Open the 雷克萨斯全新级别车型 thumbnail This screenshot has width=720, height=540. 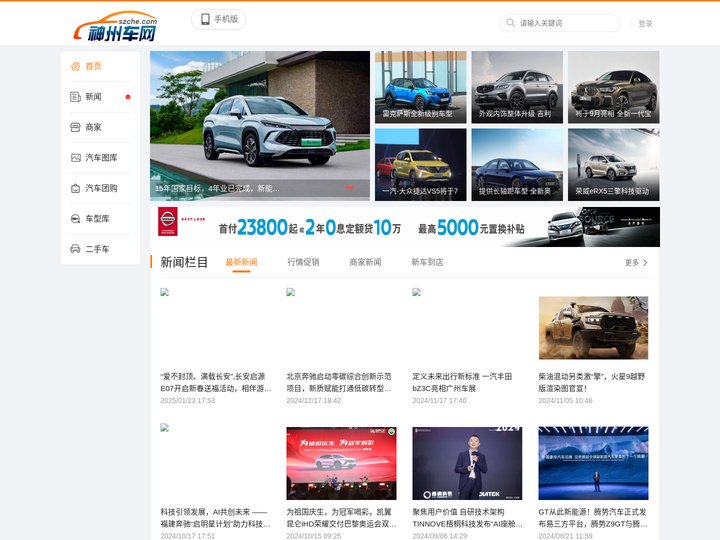tap(421, 87)
